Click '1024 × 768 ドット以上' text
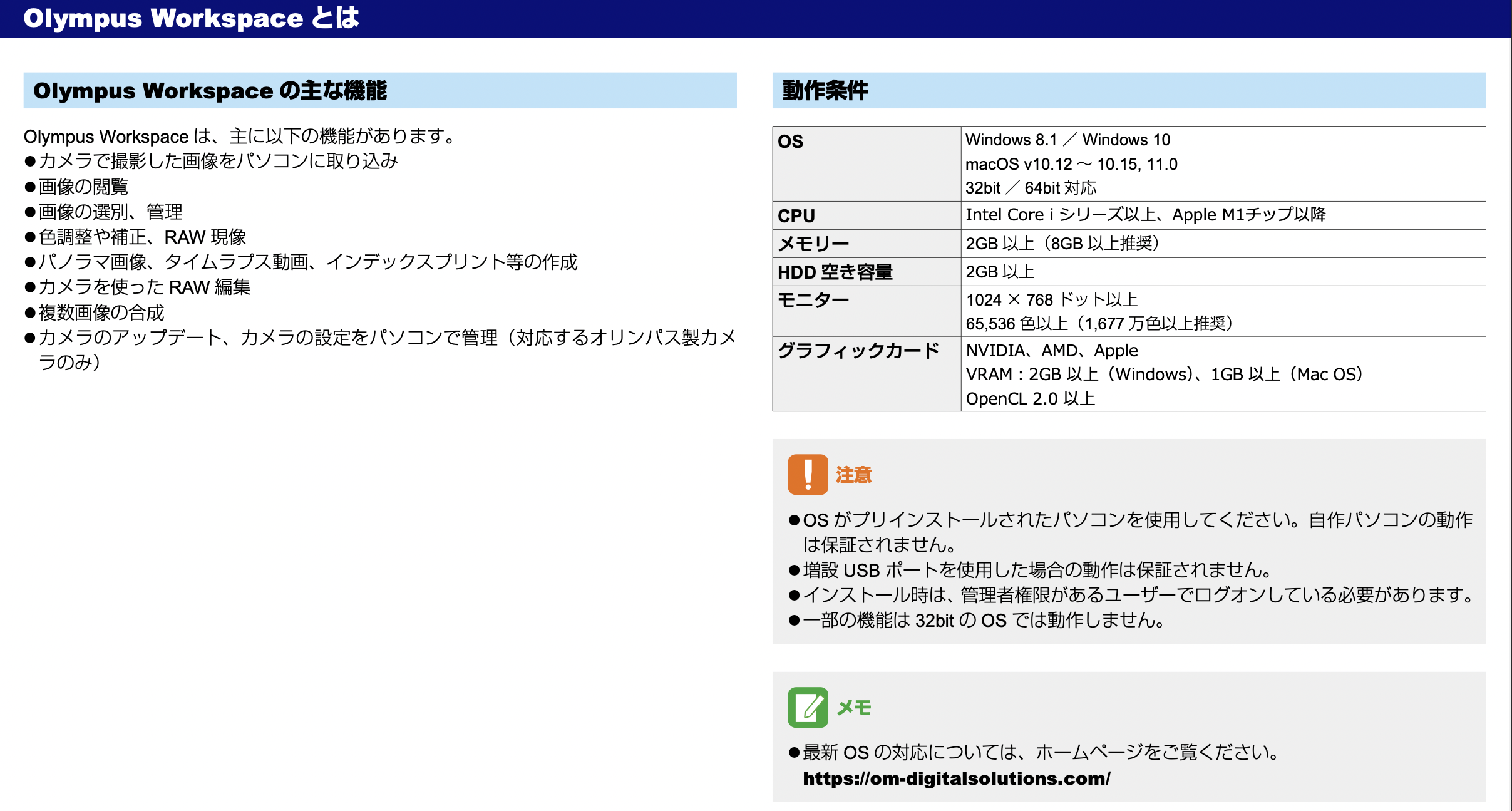The image size is (1512, 811). (1052, 300)
